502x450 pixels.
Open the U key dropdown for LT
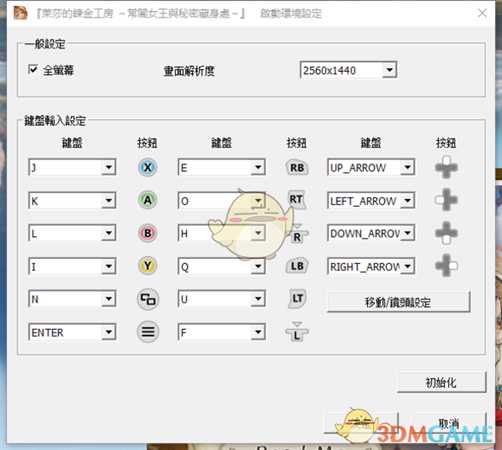click(x=221, y=299)
